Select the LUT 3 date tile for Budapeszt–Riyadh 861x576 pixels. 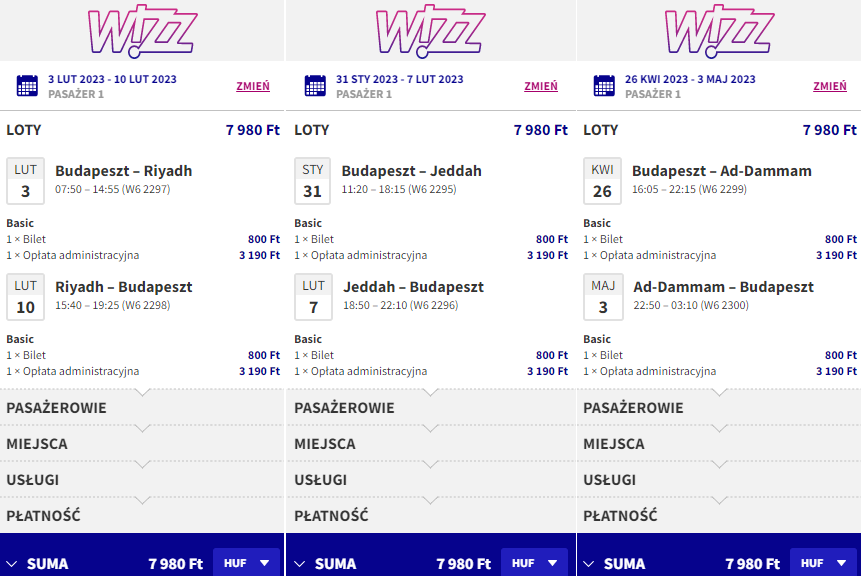coord(25,181)
